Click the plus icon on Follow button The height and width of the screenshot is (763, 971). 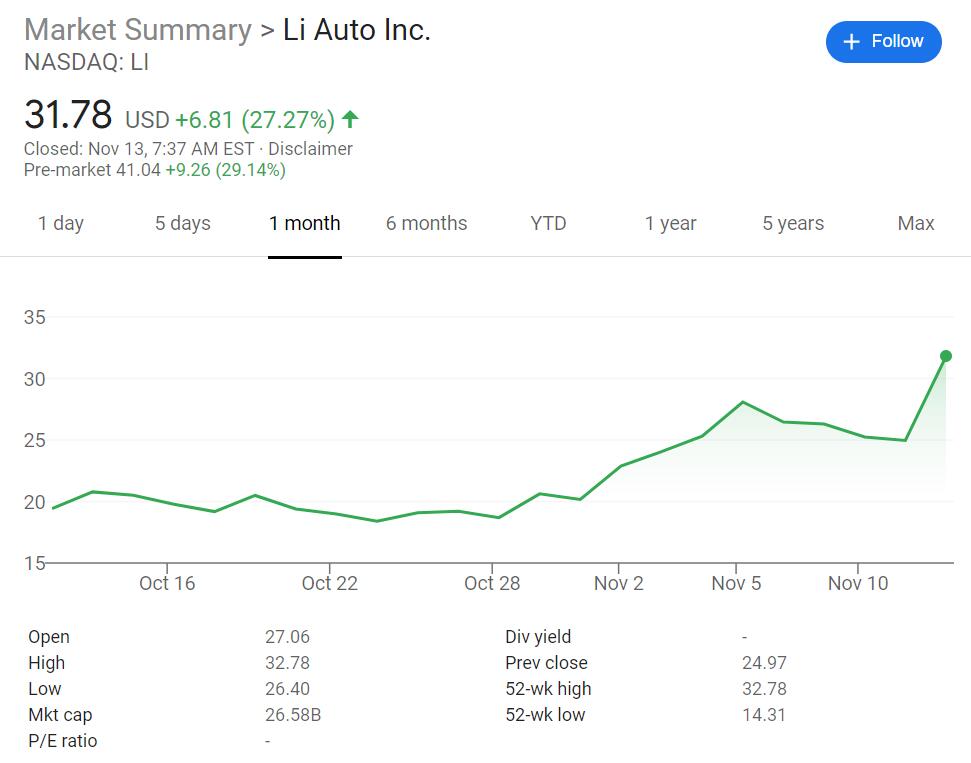point(851,41)
